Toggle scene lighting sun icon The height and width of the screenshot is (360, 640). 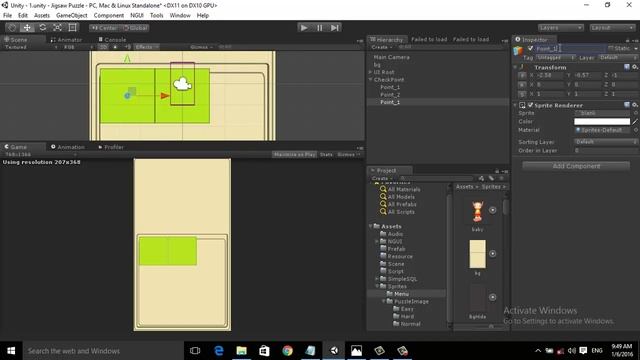coord(116,47)
